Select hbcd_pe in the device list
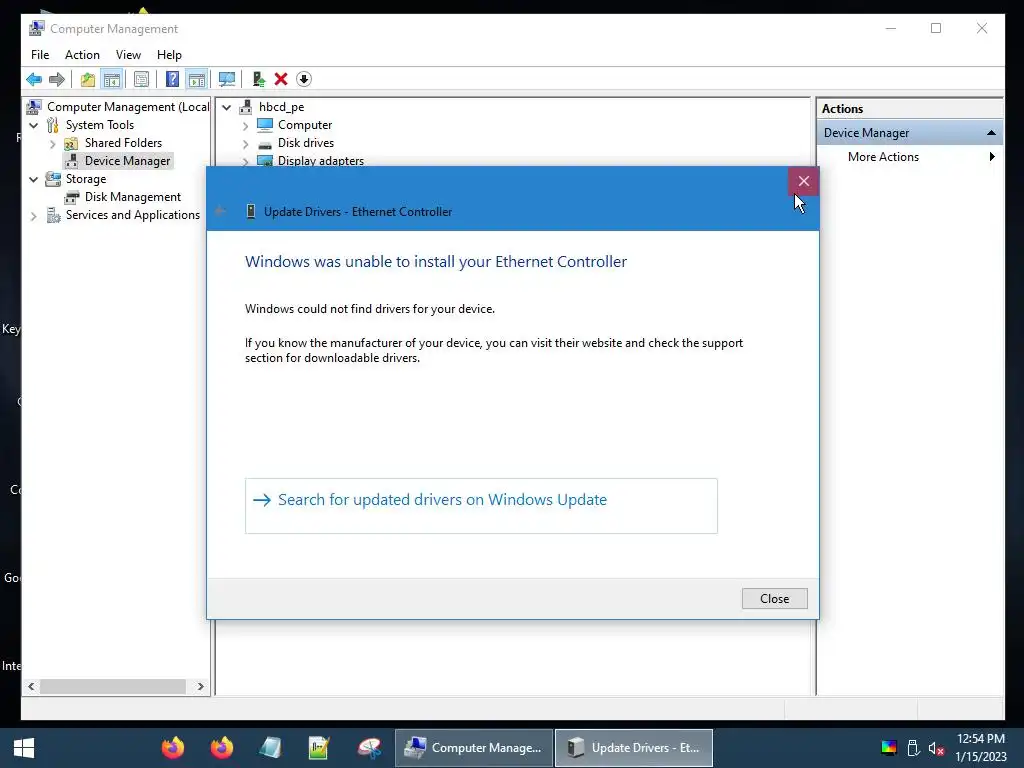 coord(281,106)
